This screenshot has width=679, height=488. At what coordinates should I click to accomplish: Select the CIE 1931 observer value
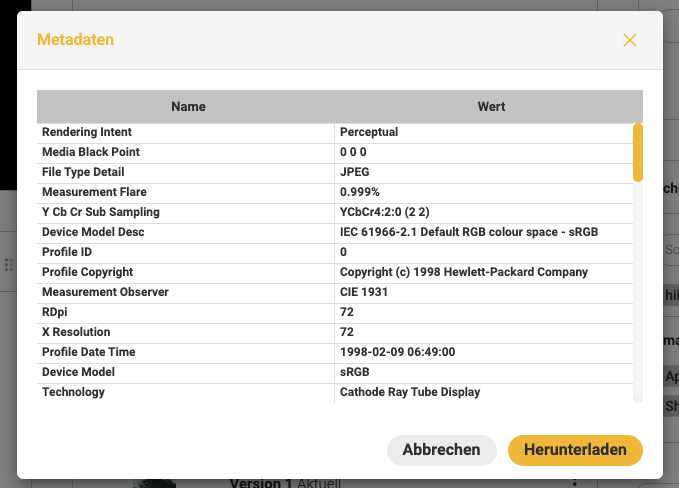click(364, 292)
